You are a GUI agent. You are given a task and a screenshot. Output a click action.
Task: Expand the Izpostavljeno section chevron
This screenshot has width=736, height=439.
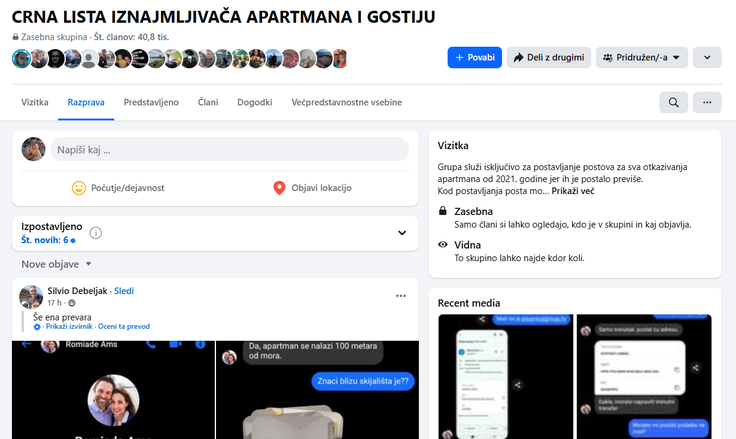pyautogui.click(x=402, y=233)
